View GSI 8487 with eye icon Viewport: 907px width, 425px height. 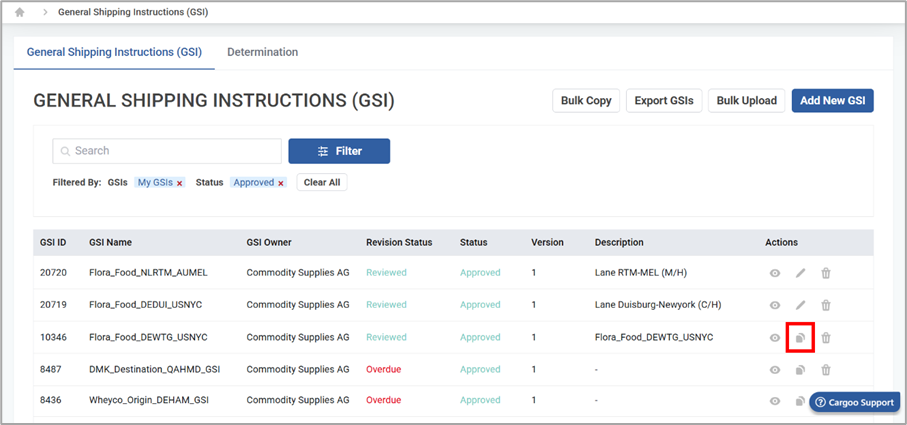click(x=775, y=369)
